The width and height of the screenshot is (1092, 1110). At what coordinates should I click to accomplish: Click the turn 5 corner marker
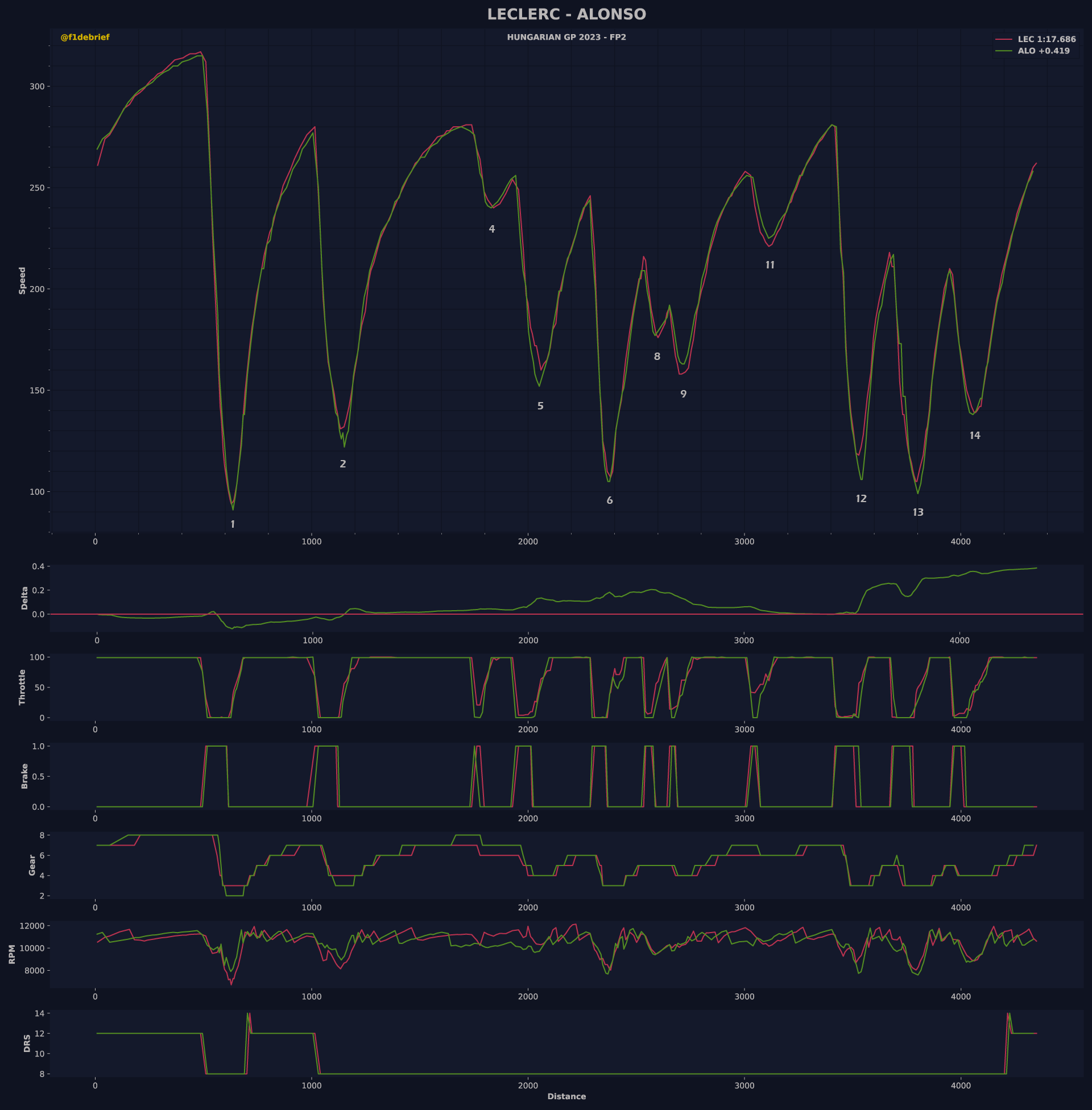[540, 406]
